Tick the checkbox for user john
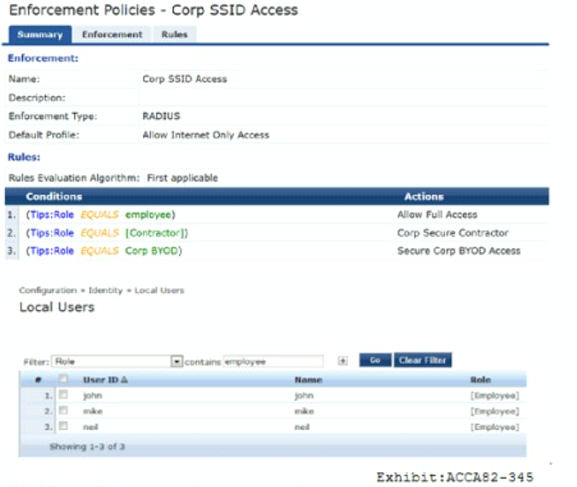Viewport: 577px width, 487px height. point(63,395)
